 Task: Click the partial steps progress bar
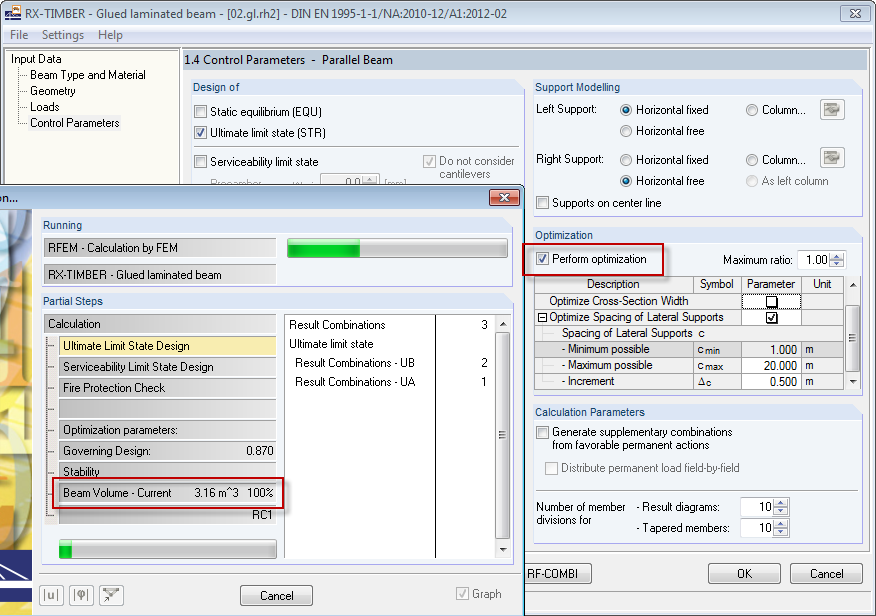coord(168,549)
